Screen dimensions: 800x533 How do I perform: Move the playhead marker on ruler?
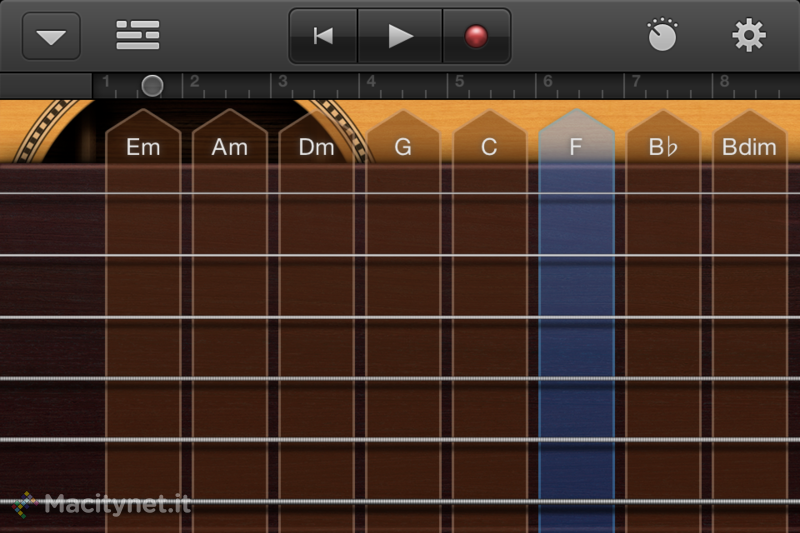(152, 85)
